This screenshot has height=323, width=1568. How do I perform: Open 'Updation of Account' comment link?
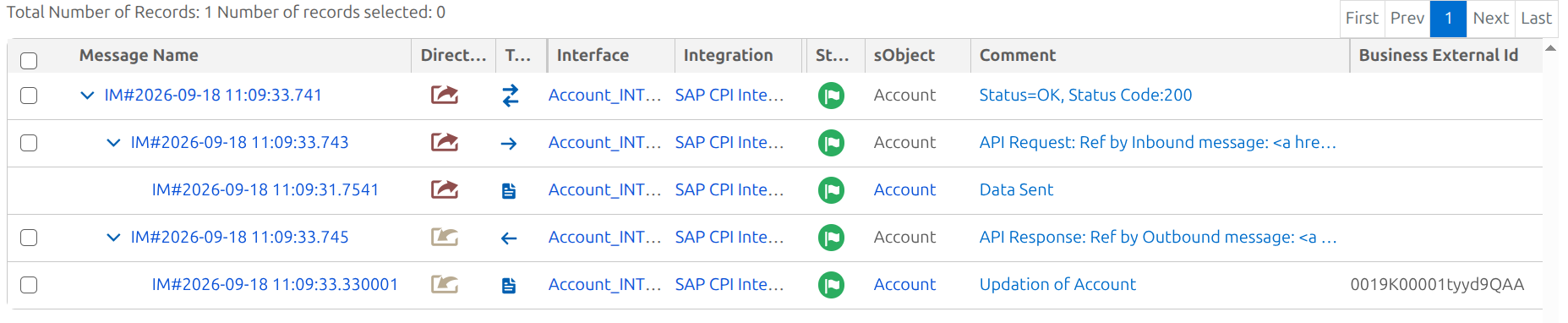coord(1057,284)
